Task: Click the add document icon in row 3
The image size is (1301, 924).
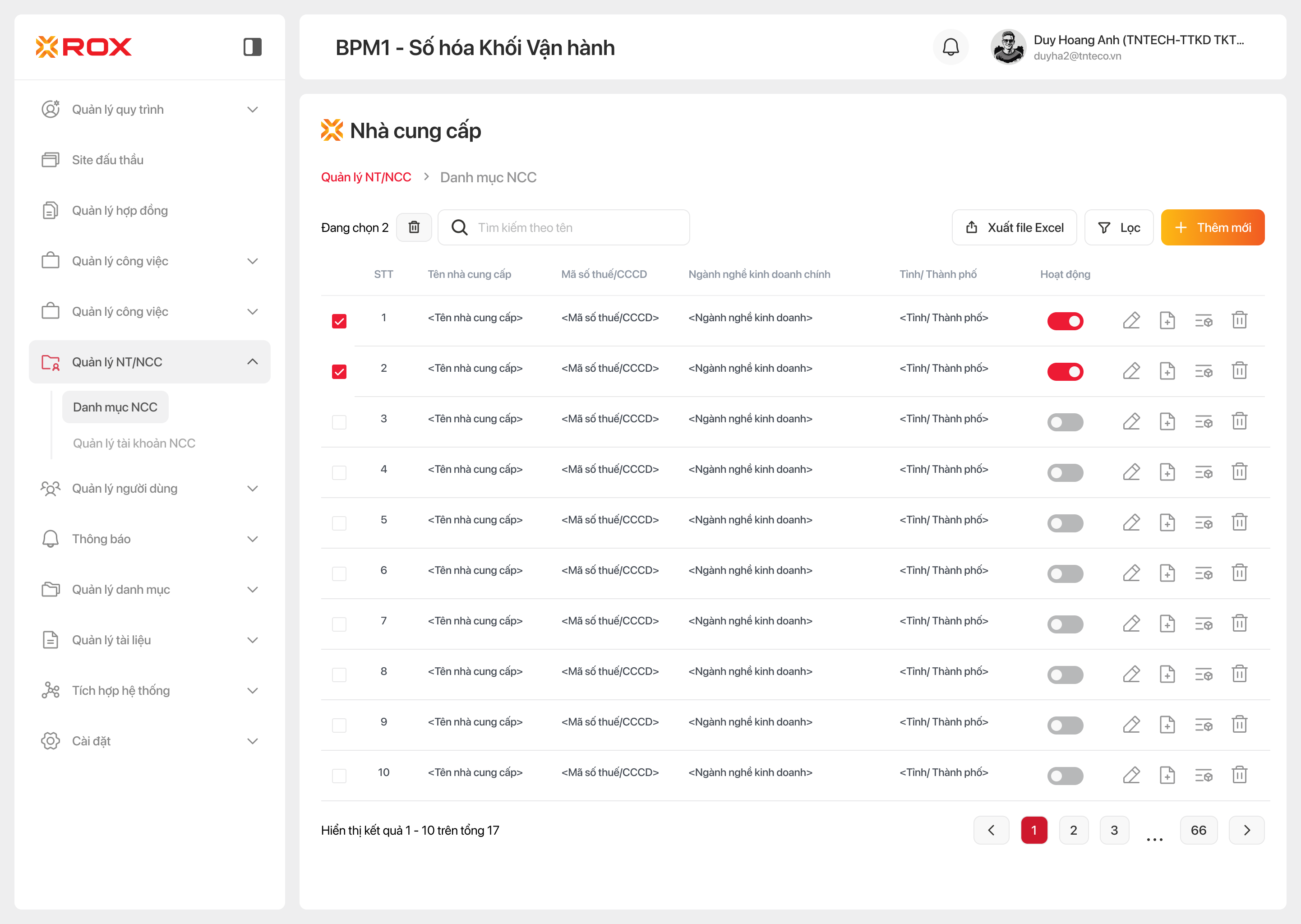Action: coord(1167,421)
